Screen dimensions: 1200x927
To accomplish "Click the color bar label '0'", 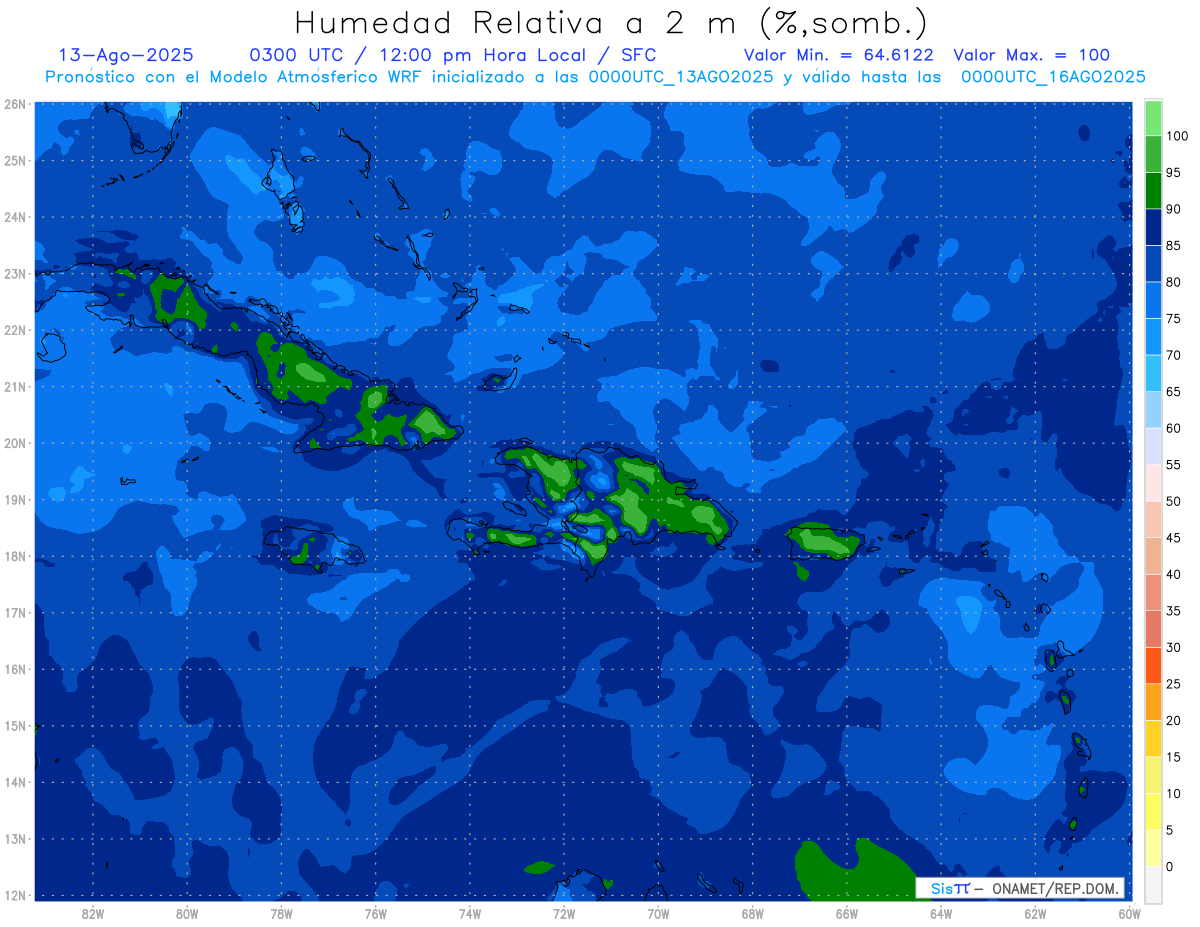I will (1169, 866).
